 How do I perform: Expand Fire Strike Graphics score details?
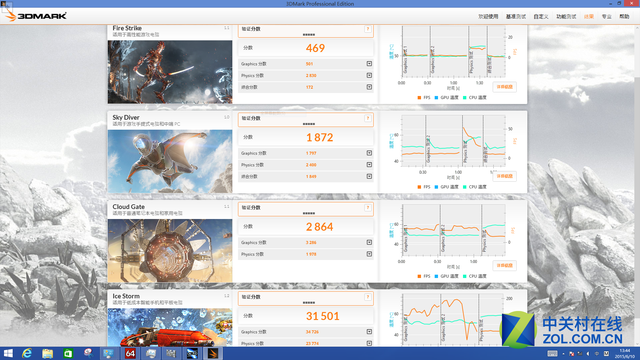[x=369, y=64]
